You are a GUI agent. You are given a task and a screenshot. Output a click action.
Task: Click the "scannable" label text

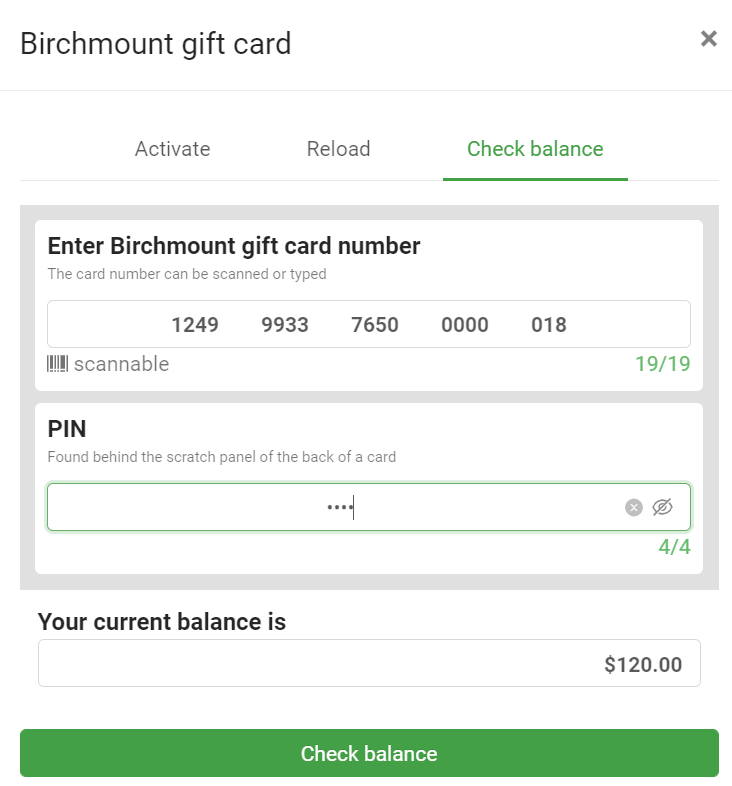click(121, 364)
